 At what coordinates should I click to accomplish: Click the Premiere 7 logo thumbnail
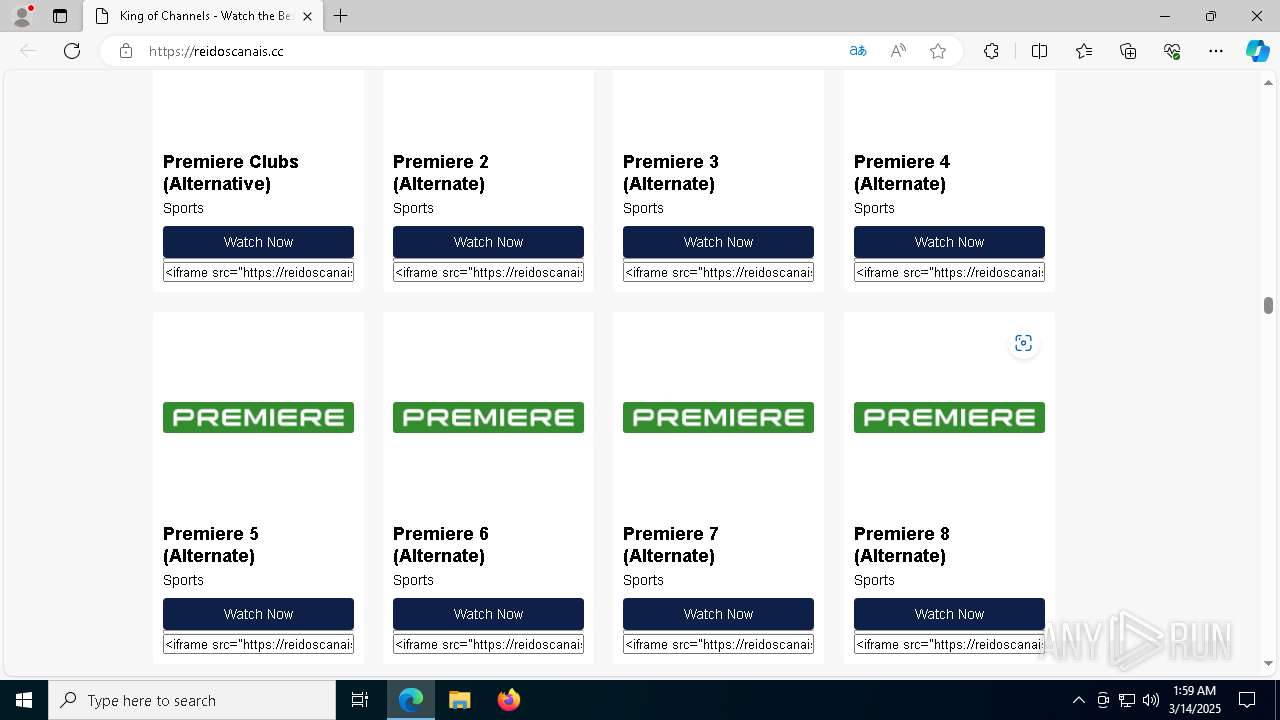click(x=718, y=417)
